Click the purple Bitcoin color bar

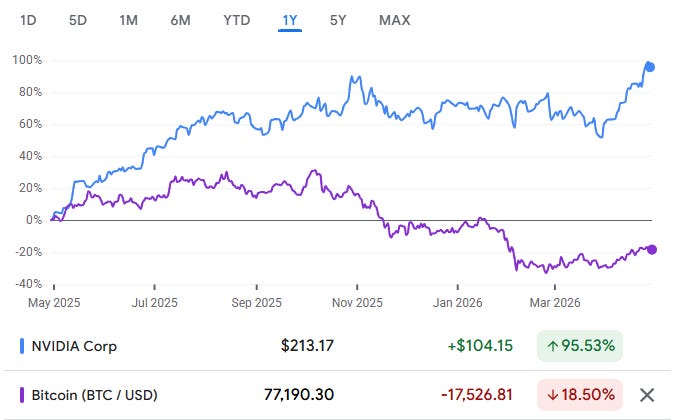click(22, 395)
